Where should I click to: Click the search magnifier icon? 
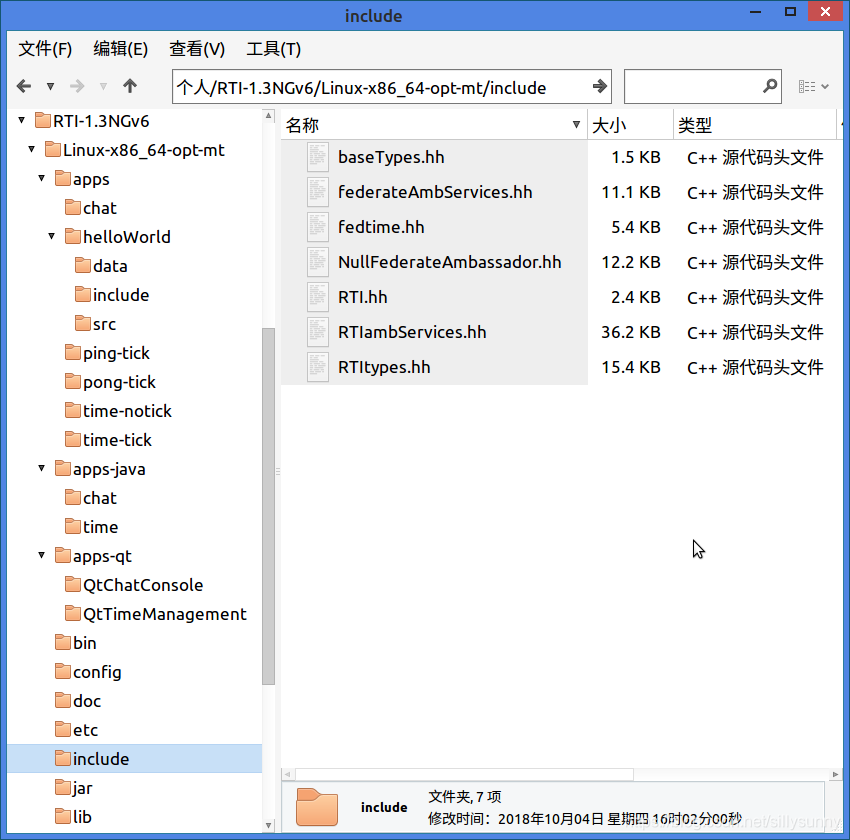[770, 86]
